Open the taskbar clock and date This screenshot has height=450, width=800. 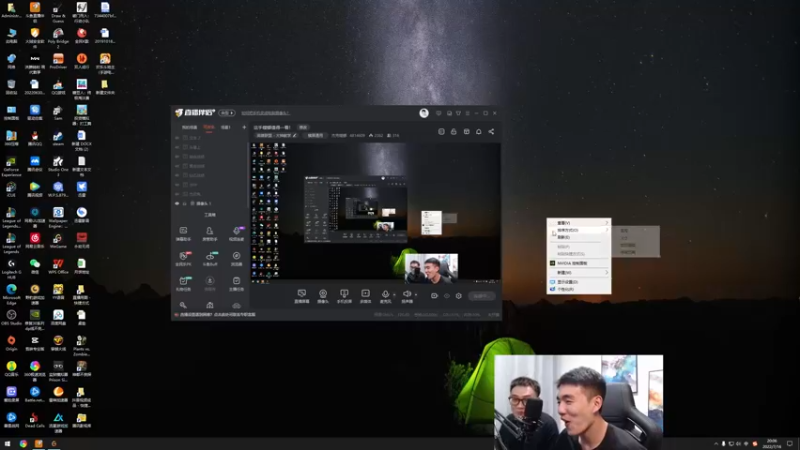coord(772,444)
